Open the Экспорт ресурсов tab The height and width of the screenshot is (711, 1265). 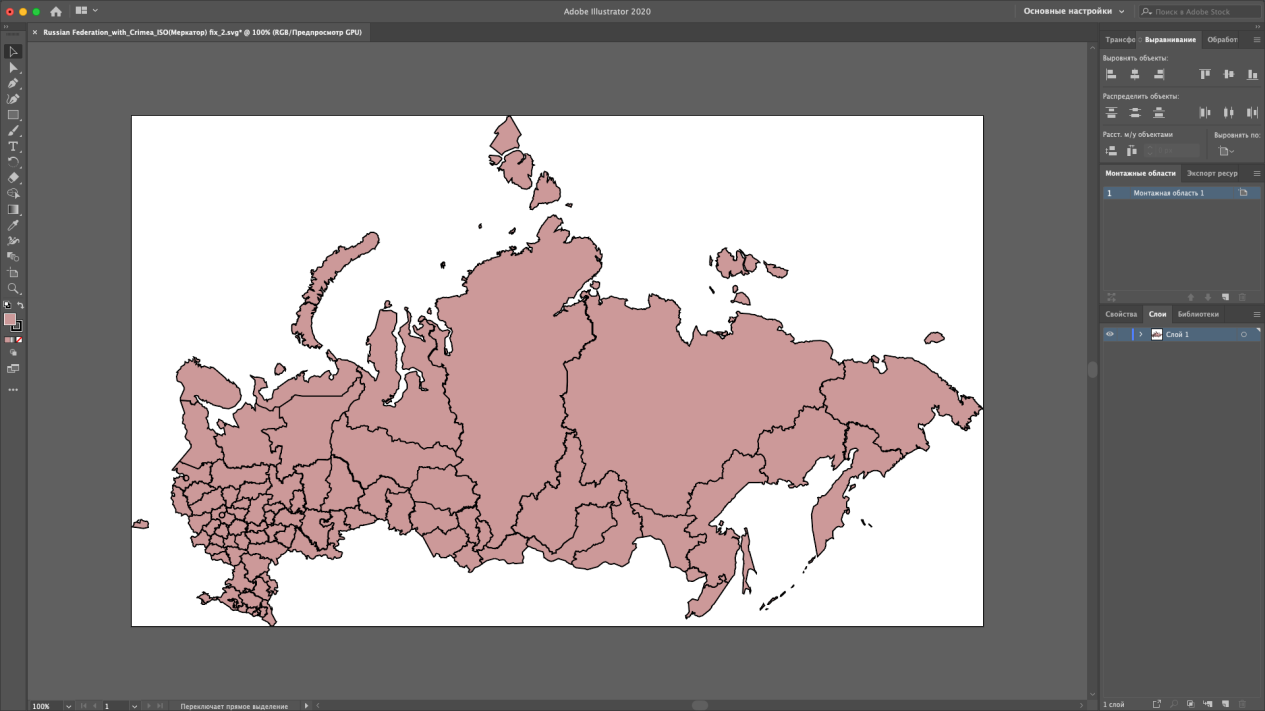1212,173
